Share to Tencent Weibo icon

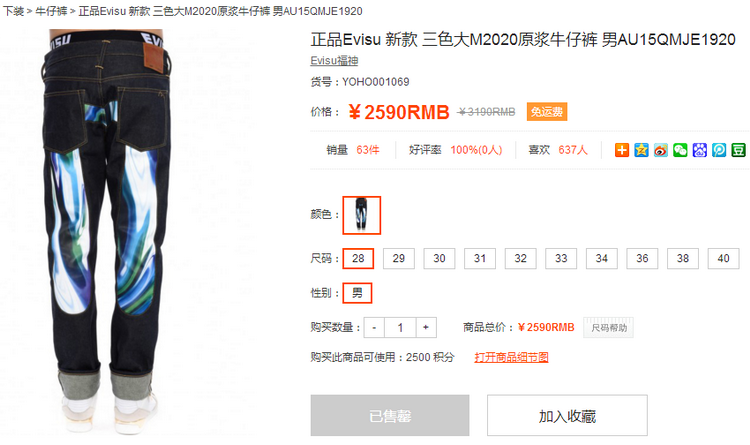pyautogui.click(x=719, y=150)
